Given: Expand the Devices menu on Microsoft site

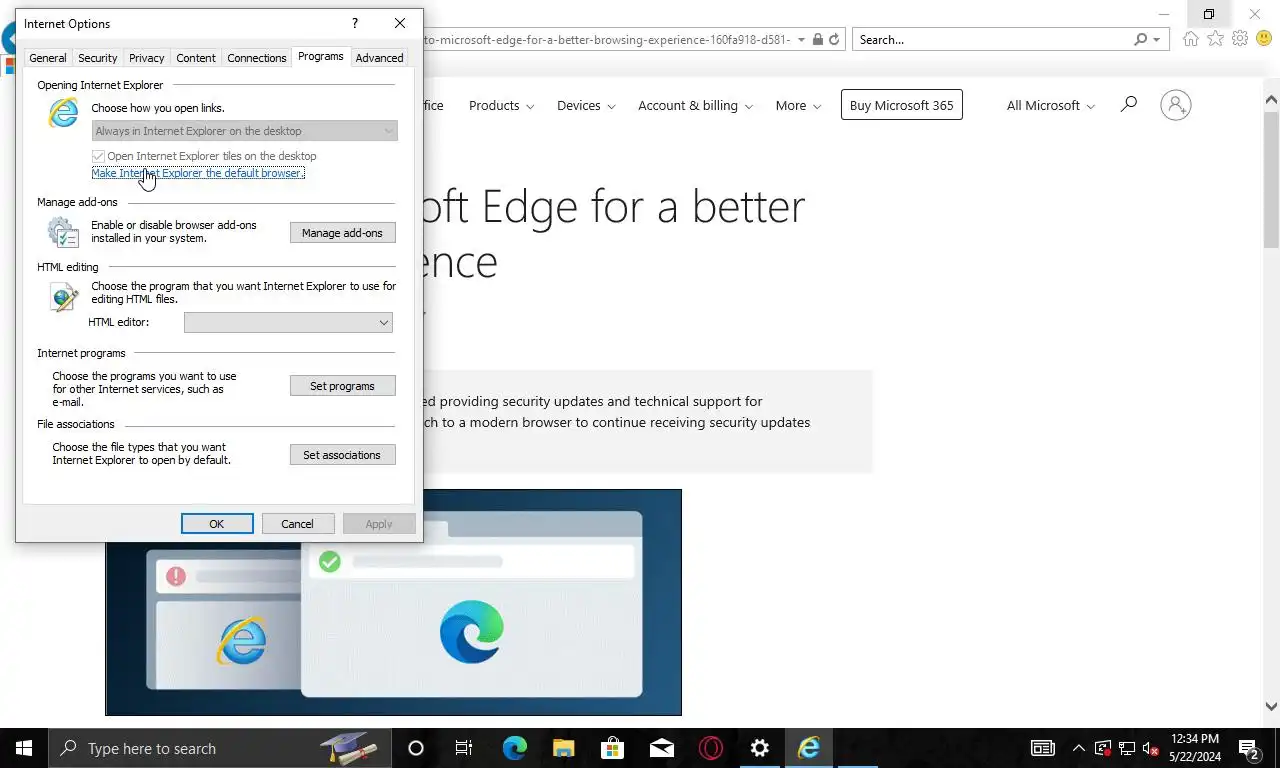Looking at the screenshot, I should 586,105.
